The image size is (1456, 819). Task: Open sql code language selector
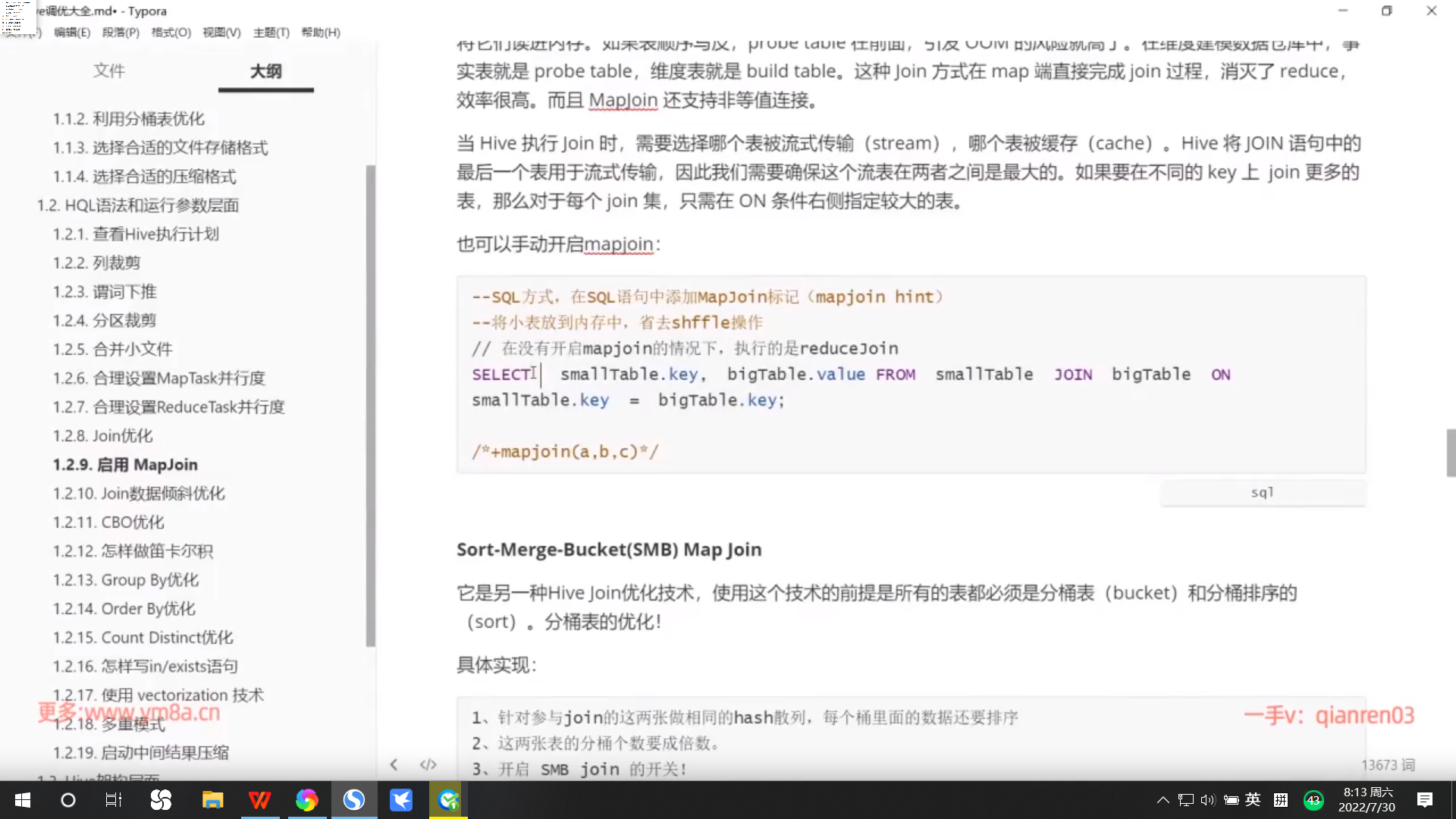point(1262,493)
